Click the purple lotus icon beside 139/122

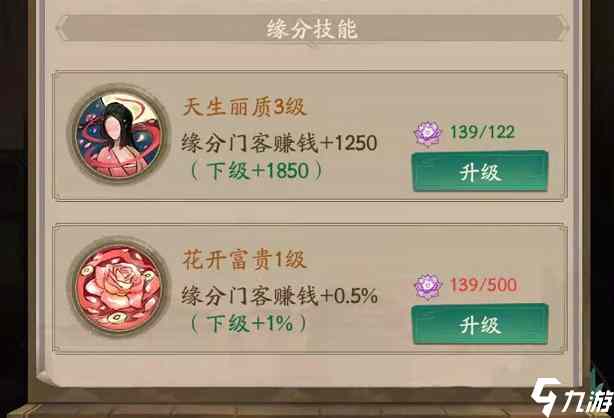point(428,133)
